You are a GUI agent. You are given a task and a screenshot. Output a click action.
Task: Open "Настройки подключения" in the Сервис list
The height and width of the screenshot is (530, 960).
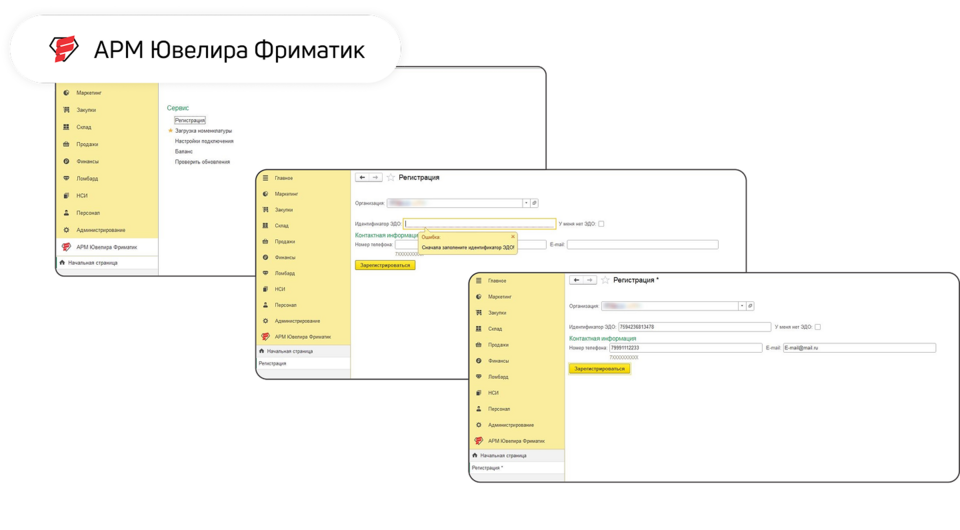(x=203, y=141)
